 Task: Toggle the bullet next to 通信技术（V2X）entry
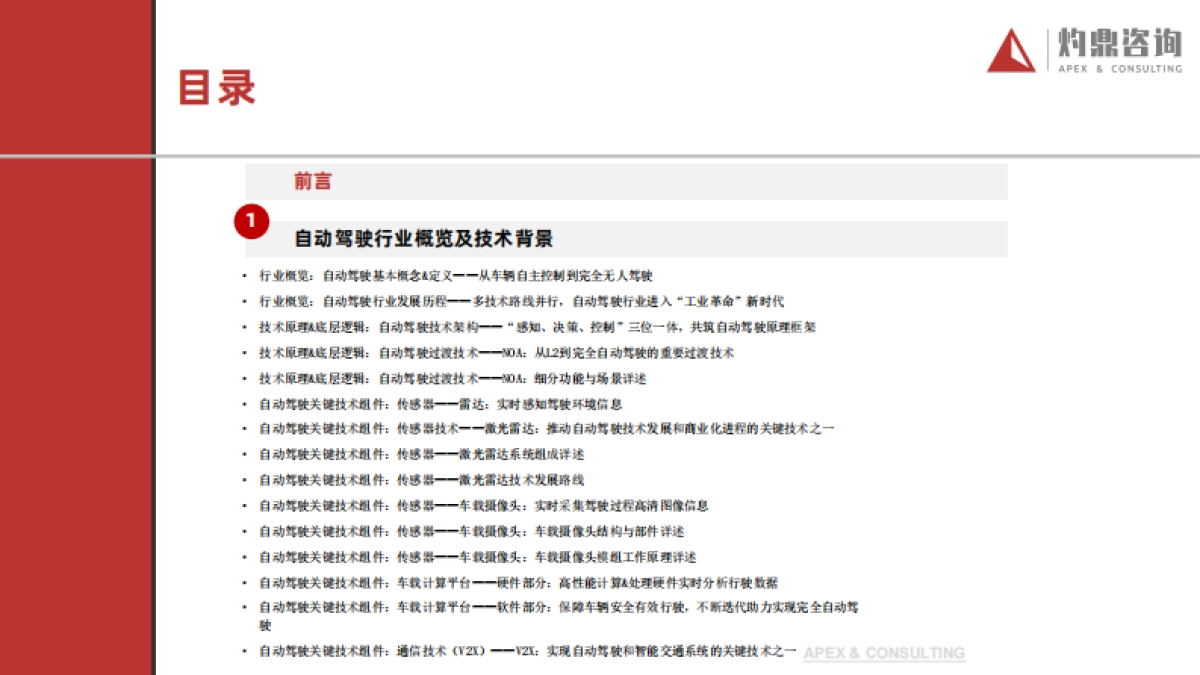[243, 650]
